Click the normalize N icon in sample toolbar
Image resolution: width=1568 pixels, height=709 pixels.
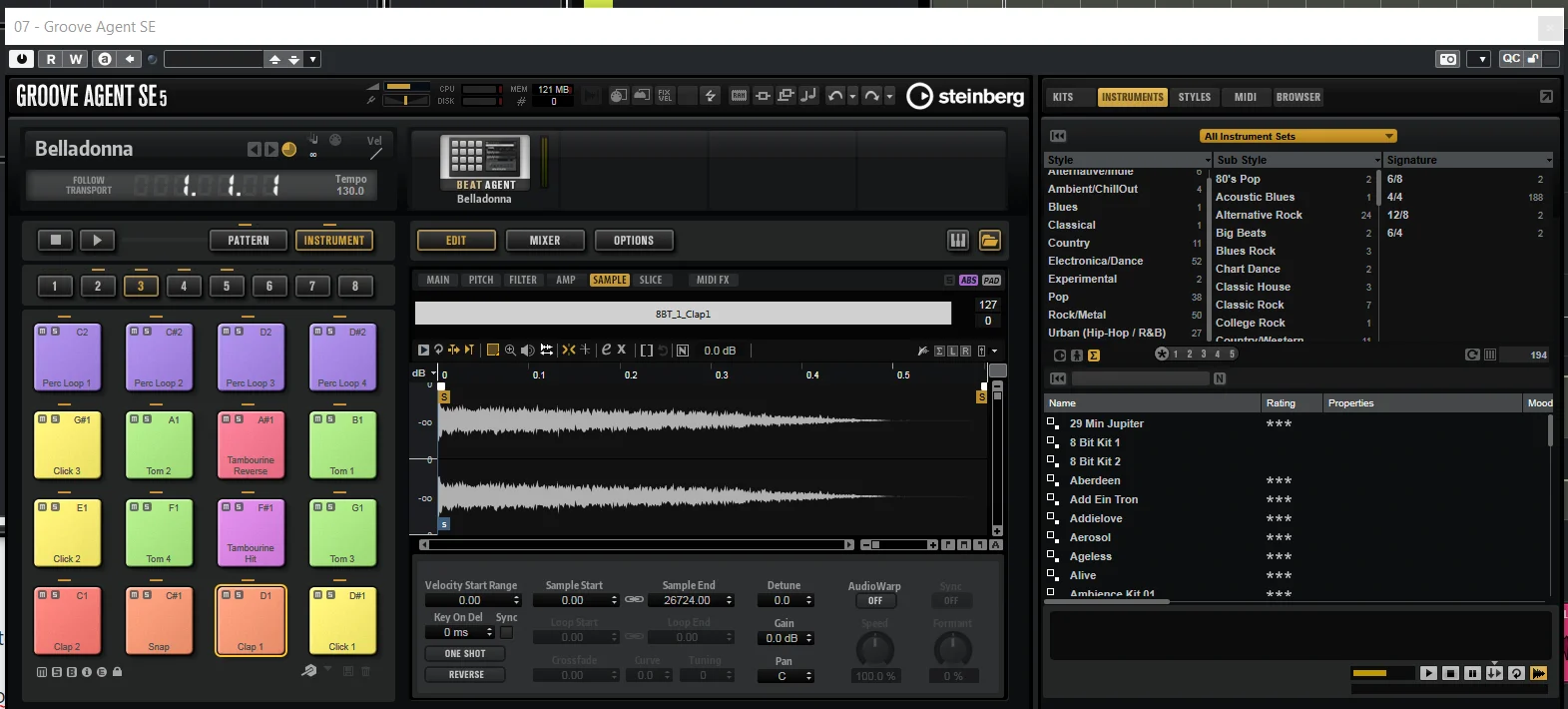pos(683,351)
